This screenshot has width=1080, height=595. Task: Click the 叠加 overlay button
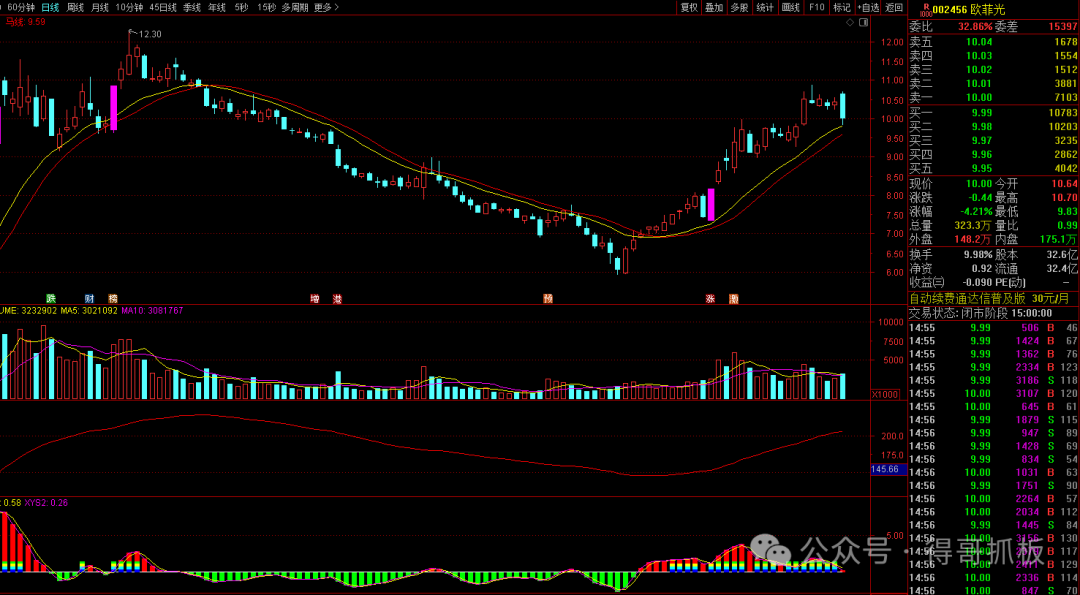(714, 8)
